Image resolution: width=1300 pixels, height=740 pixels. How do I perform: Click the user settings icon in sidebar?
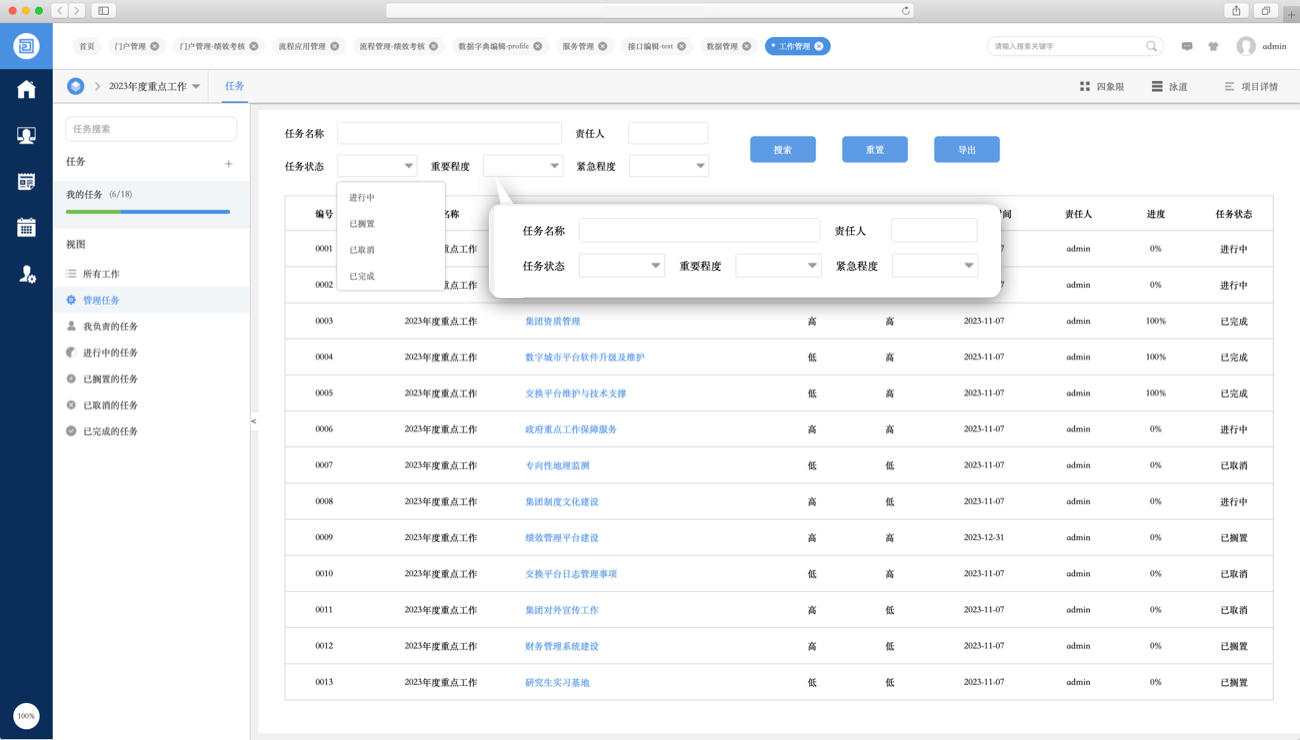(x=27, y=273)
